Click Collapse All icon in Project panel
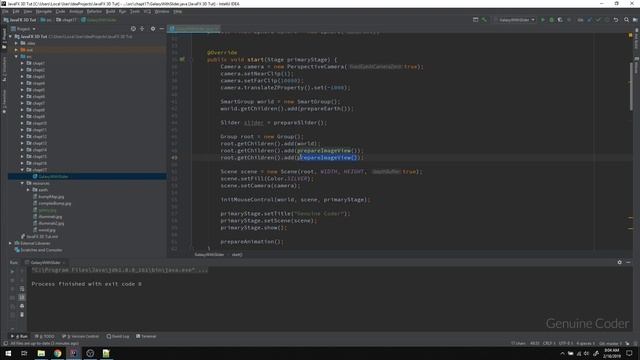Screen dimensions: 640x360 [142, 29]
